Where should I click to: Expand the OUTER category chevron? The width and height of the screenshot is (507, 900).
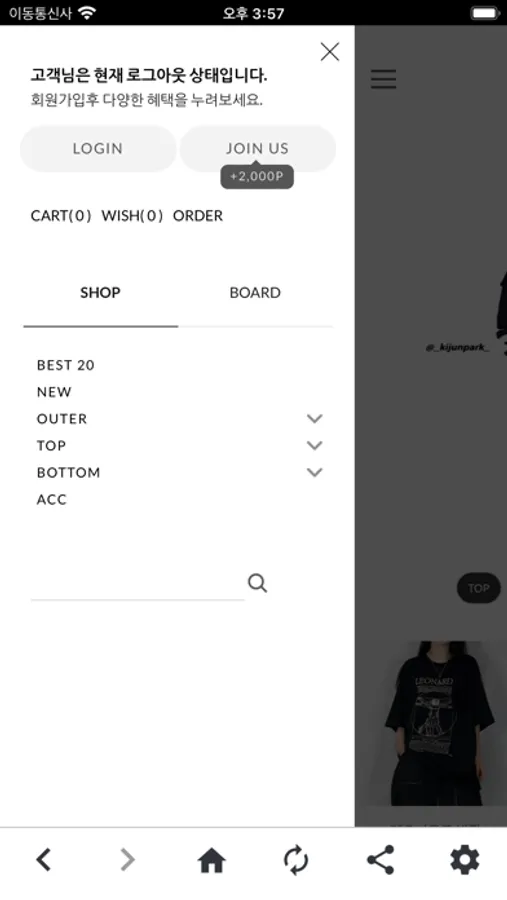click(315, 418)
